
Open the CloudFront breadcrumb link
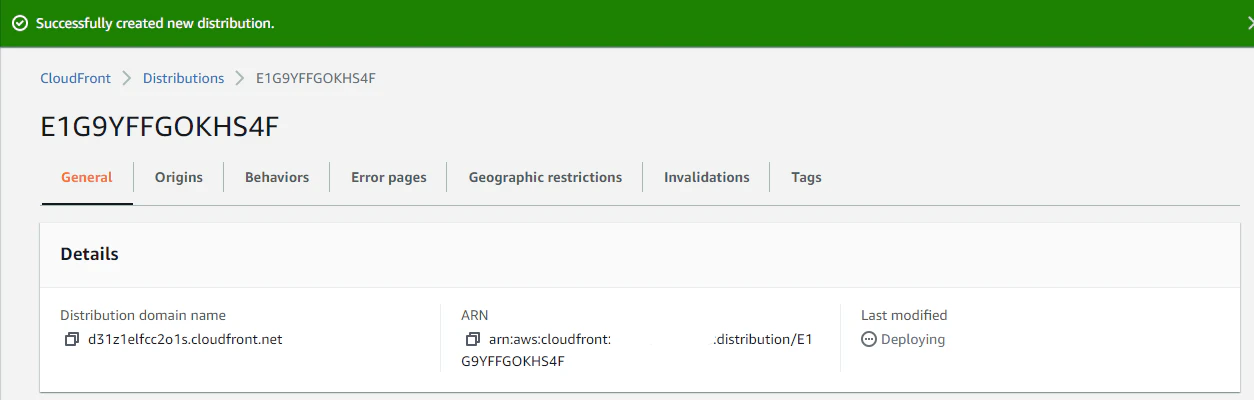(75, 78)
